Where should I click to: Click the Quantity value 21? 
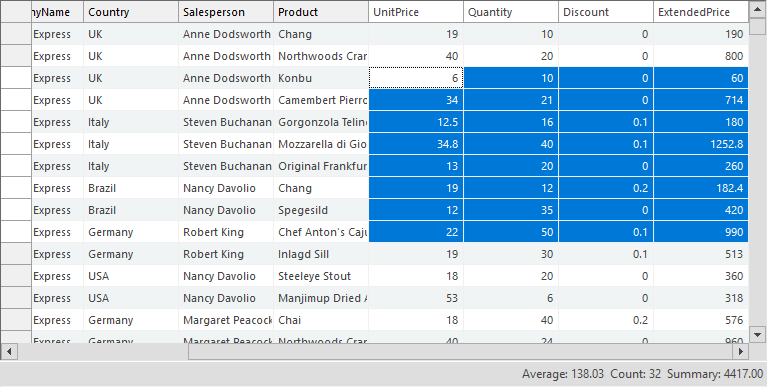(510, 100)
